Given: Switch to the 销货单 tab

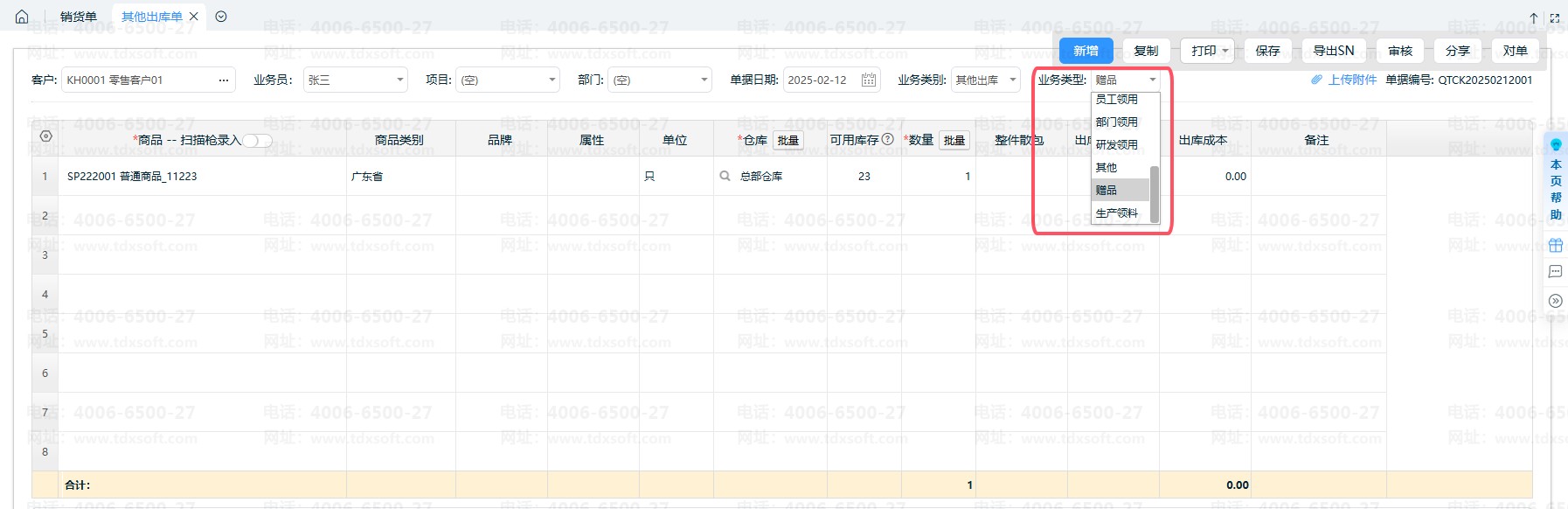Looking at the screenshot, I should [79, 17].
